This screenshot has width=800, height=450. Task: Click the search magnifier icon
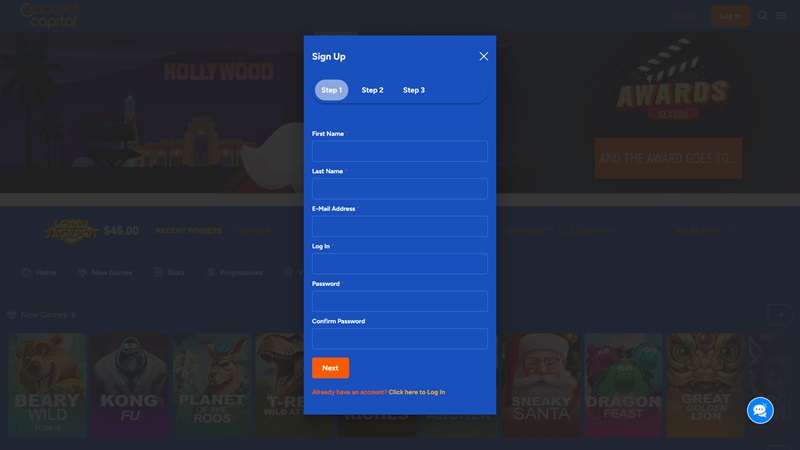tap(763, 16)
